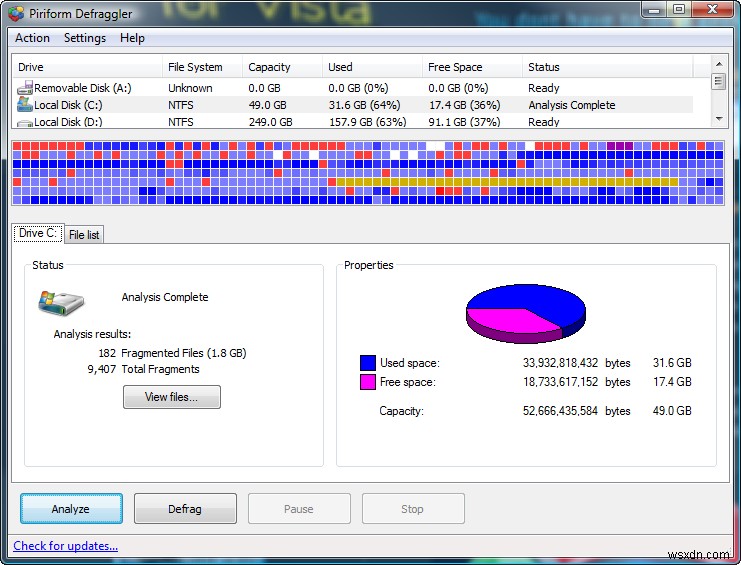Click the Piriform Defraggler title bar icon
Image resolution: width=741 pixels, height=565 pixels.
point(16,13)
